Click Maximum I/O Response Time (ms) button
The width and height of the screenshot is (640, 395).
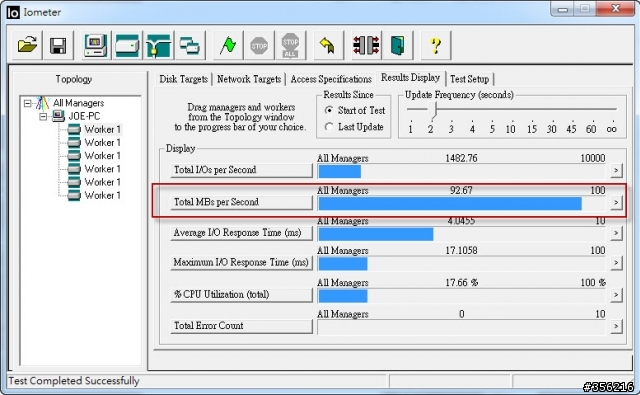coord(241,262)
